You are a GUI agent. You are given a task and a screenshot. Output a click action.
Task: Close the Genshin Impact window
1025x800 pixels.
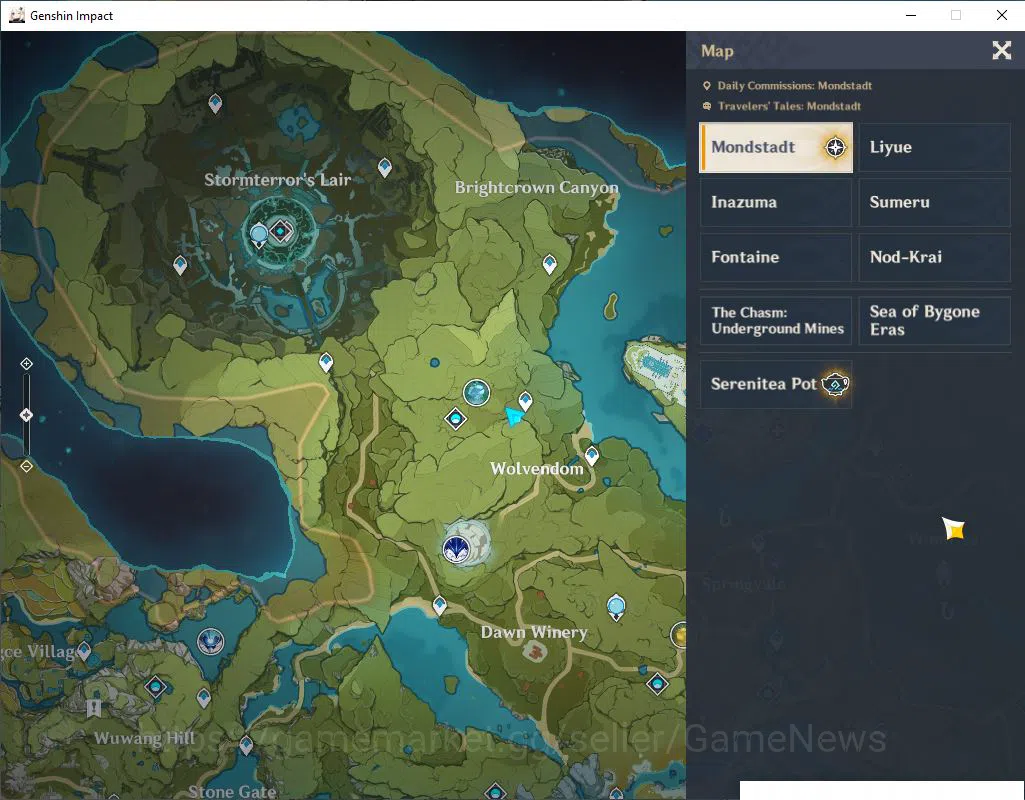pos(1001,15)
